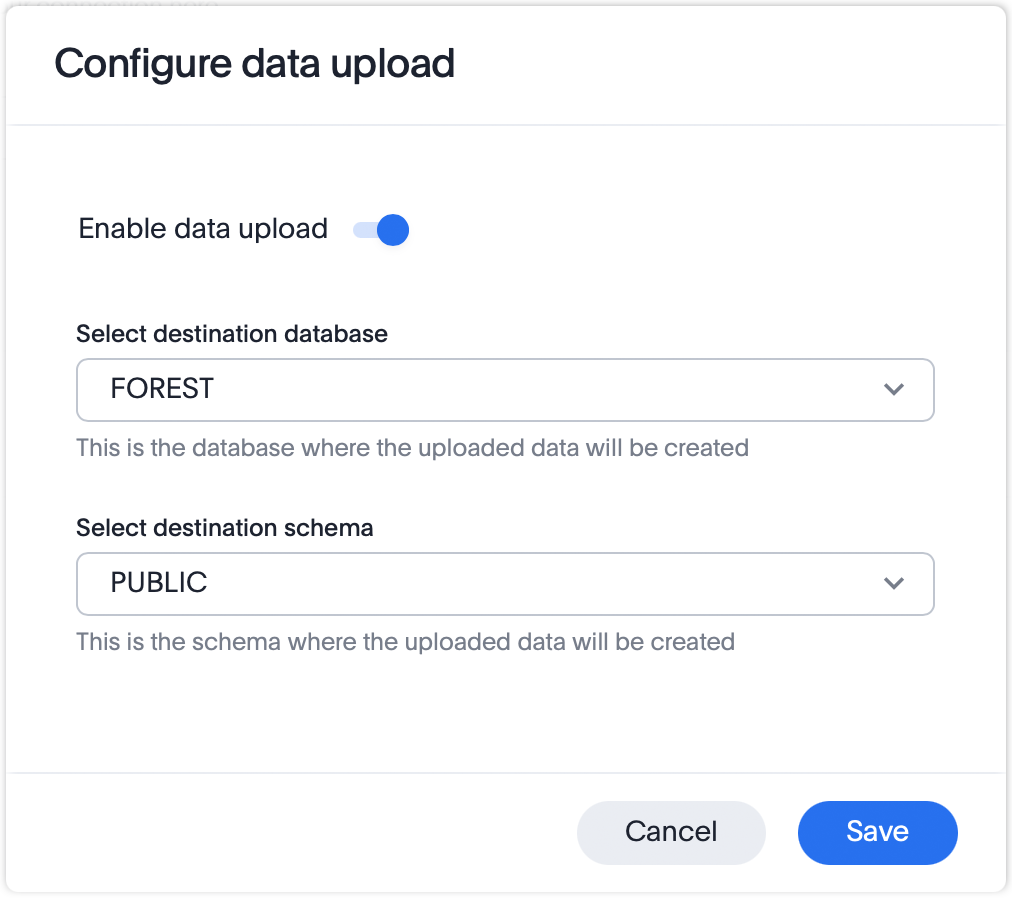Click the schema helper text description
The image size is (1012, 898).
point(404,642)
